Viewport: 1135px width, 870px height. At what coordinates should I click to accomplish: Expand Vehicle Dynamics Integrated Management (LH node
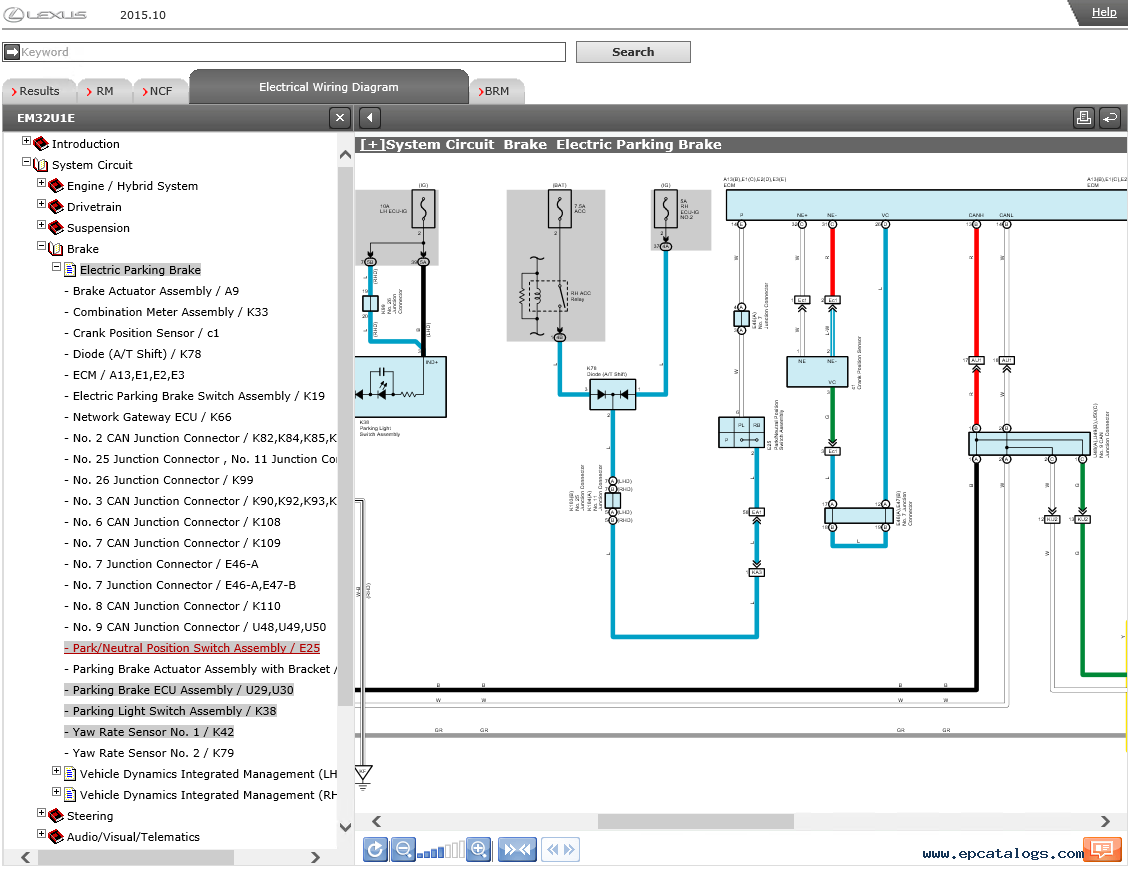coord(56,770)
